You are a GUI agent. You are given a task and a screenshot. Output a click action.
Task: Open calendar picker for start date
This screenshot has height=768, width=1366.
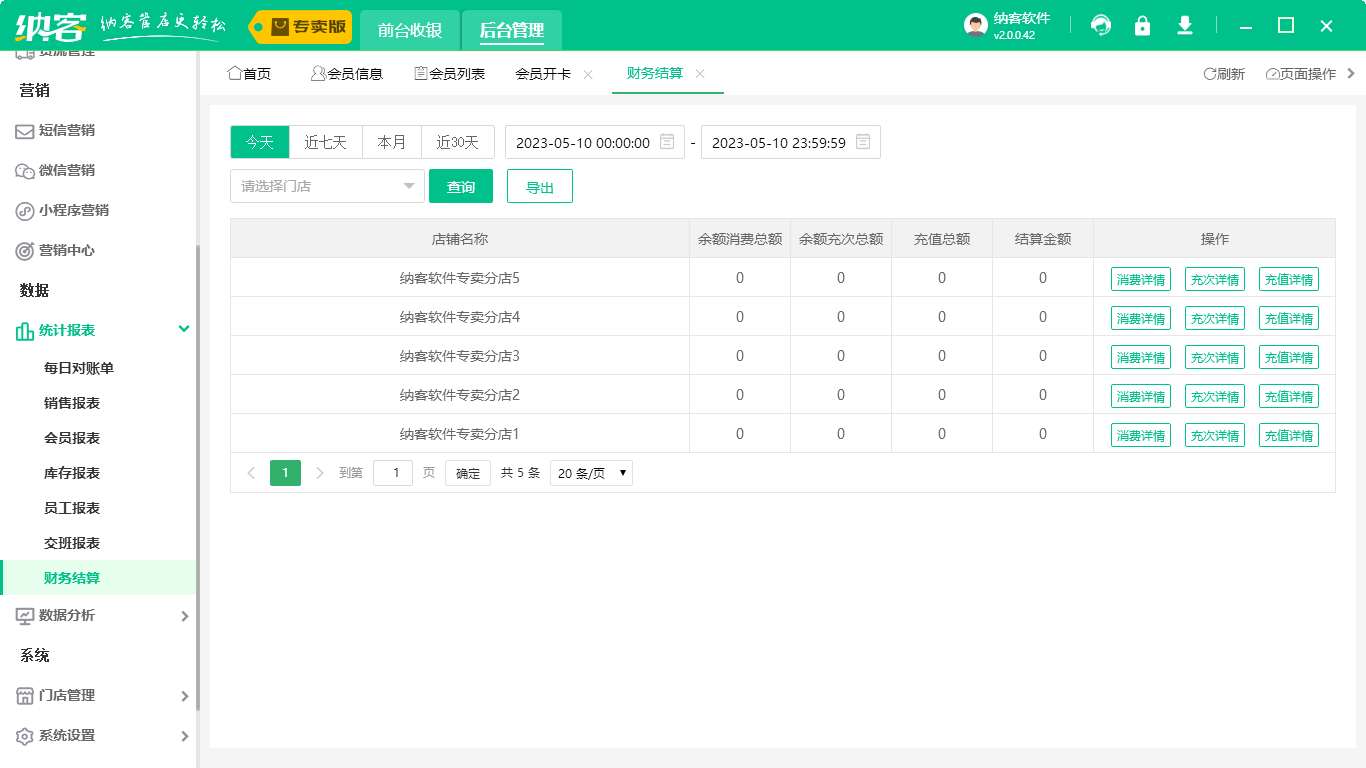pos(667,142)
